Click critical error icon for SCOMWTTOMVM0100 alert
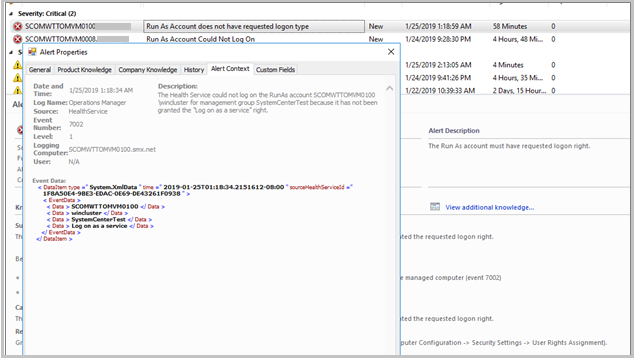This screenshot has height=362, width=635. [17, 27]
